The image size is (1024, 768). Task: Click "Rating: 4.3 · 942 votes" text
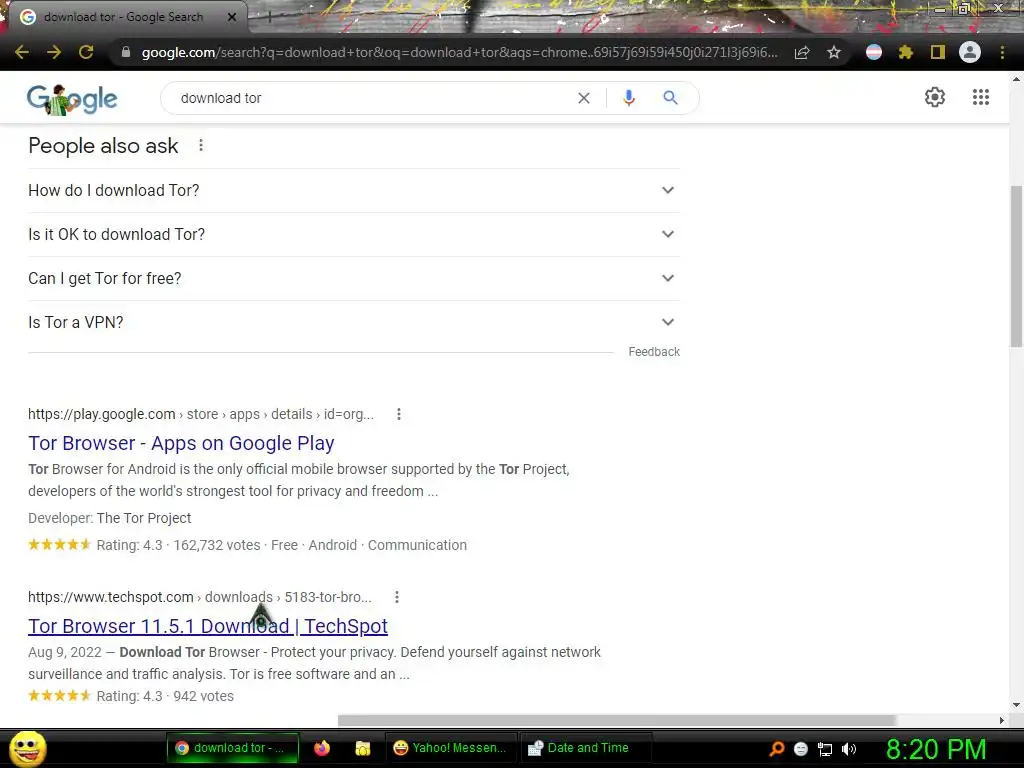click(x=165, y=696)
